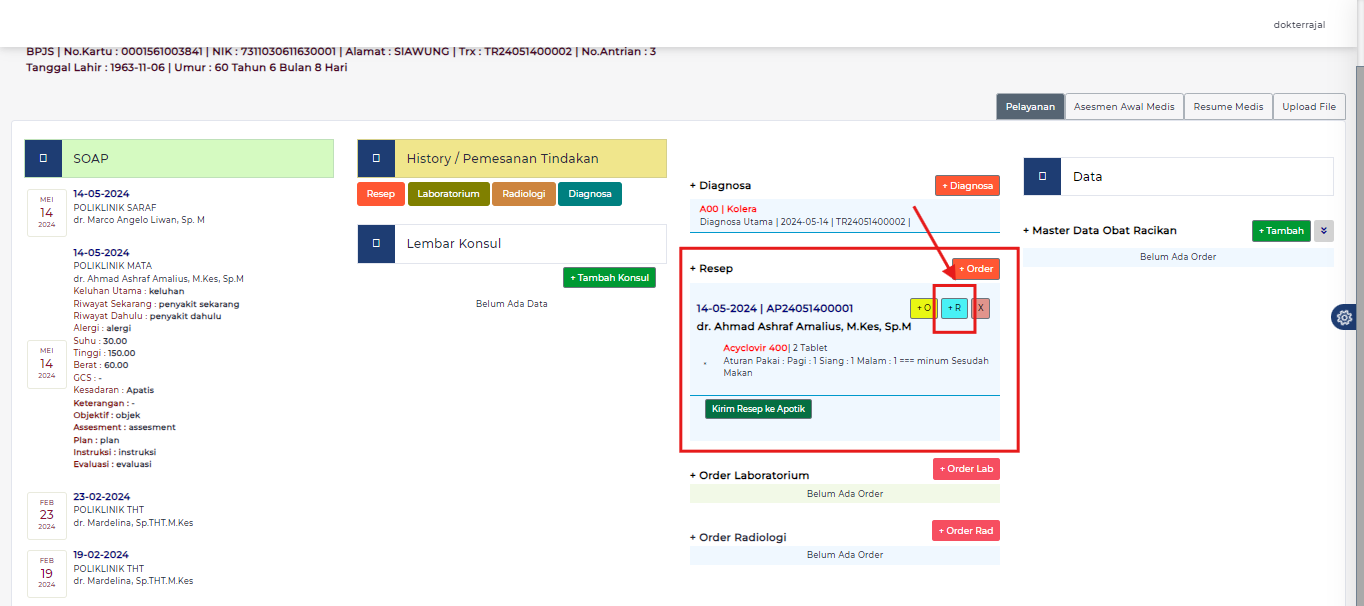The height and width of the screenshot is (606, 1364).
Task: Click the Lembar Konsul panel icon
Action: click(x=376, y=243)
